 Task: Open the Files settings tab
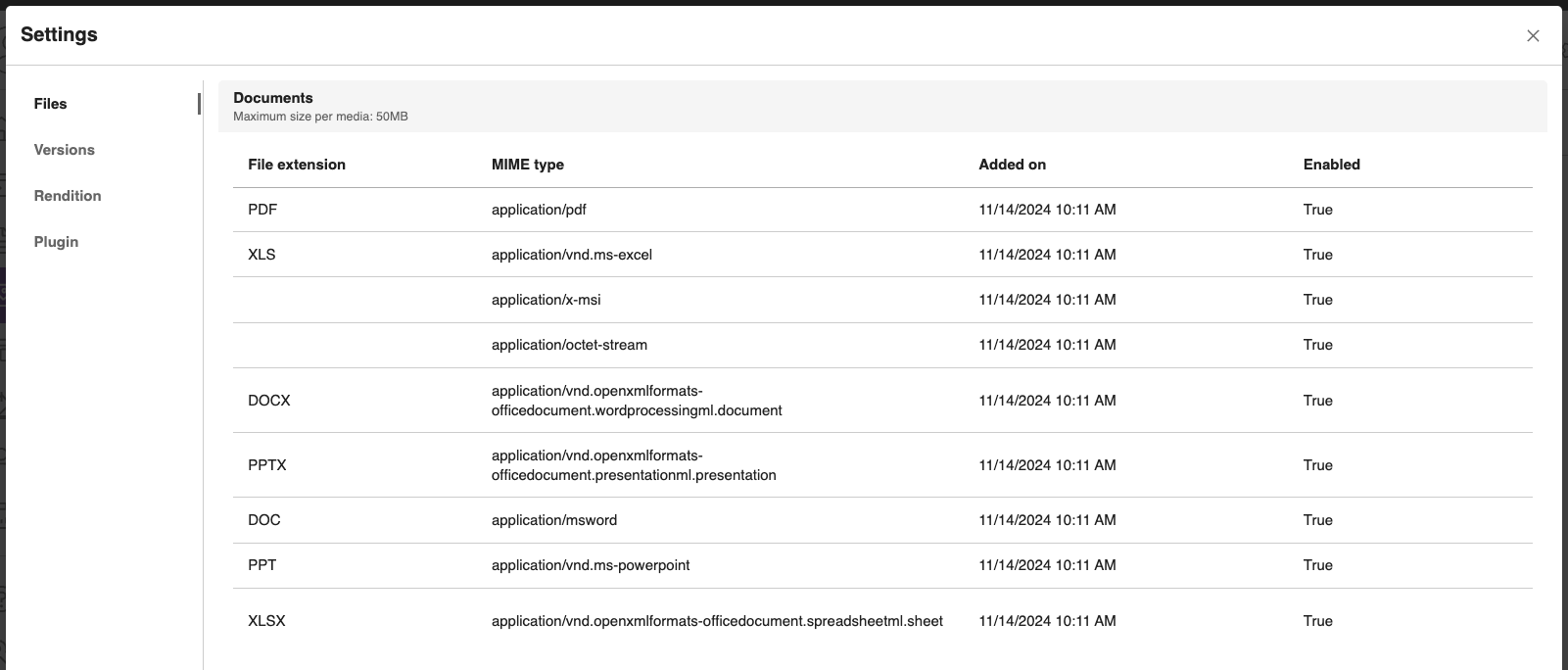51,104
